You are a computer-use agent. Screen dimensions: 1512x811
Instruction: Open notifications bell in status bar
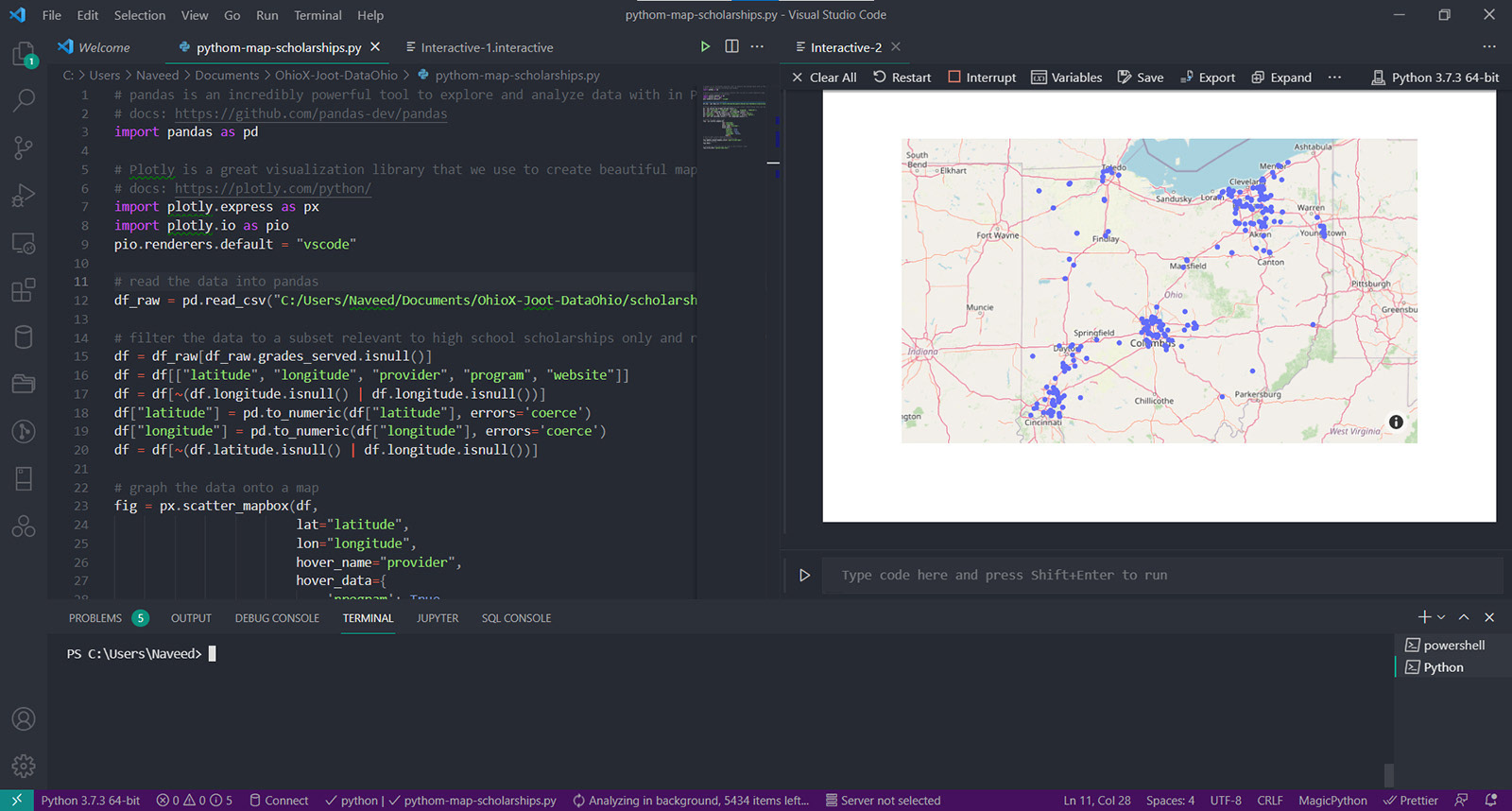click(1491, 801)
